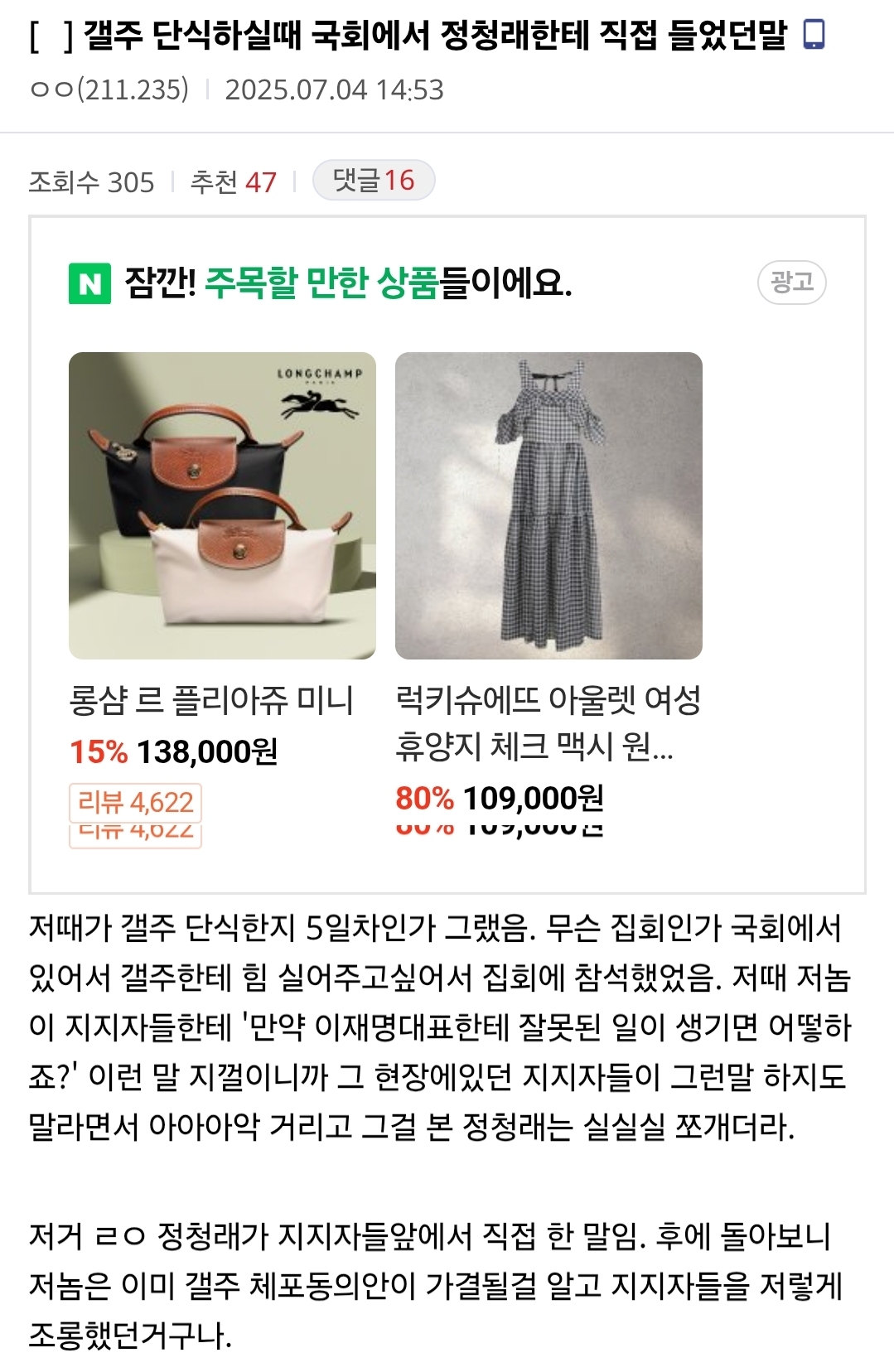Click the 80% 109,000원 price

click(x=500, y=799)
